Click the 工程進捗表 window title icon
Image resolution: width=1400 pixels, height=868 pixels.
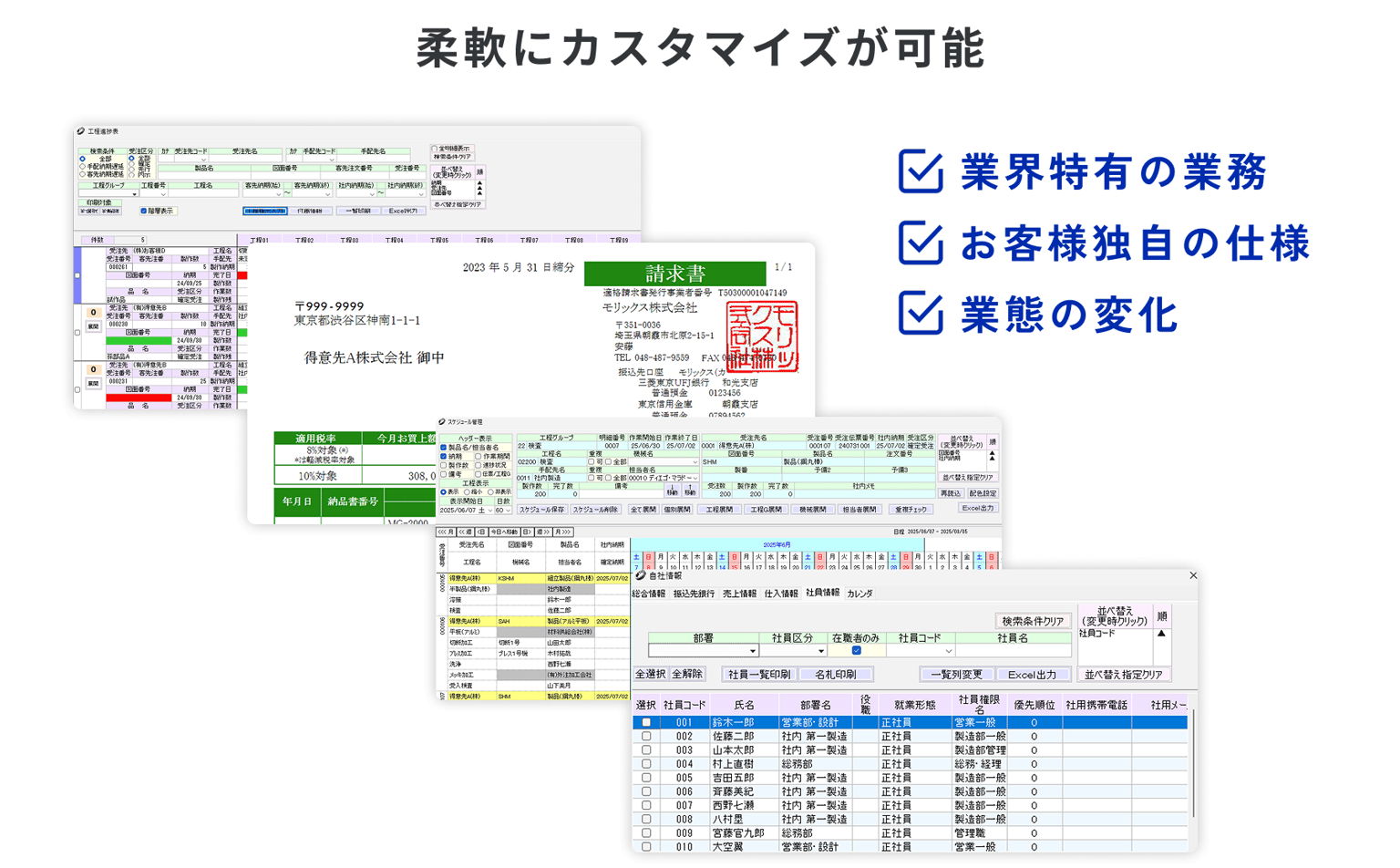coord(81,131)
